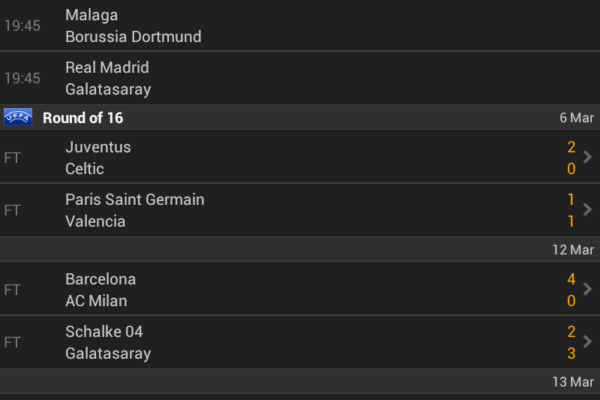Select the Round of 16 header
The width and height of the screenshot is (600, 400).
[83, 118]
